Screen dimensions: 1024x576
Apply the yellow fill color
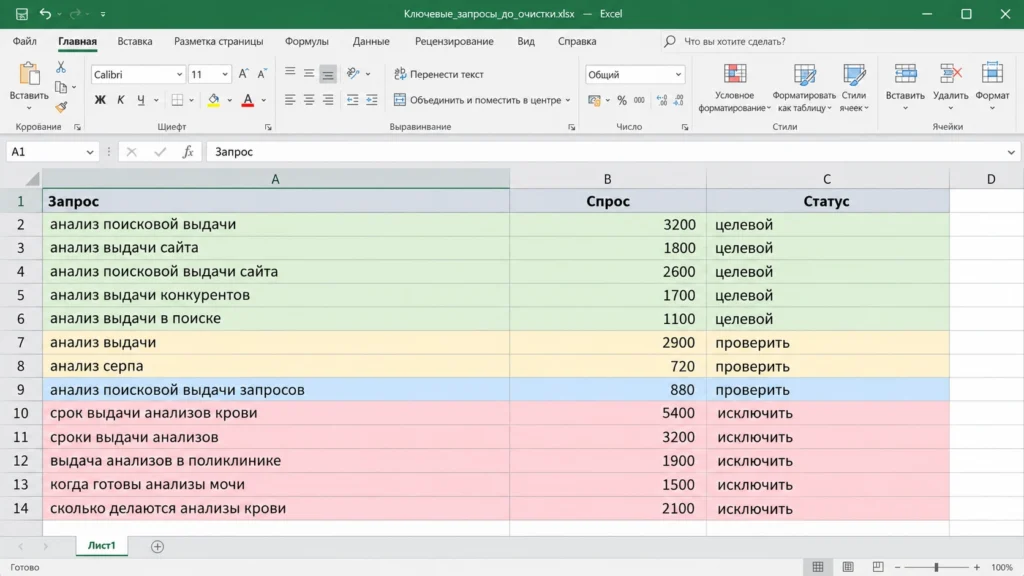point(214,100)
